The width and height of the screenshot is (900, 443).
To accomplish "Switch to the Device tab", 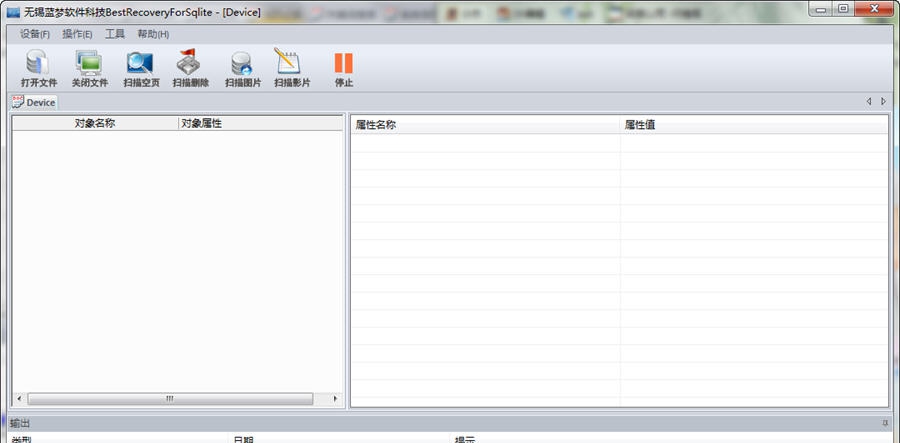I will 34,102.
